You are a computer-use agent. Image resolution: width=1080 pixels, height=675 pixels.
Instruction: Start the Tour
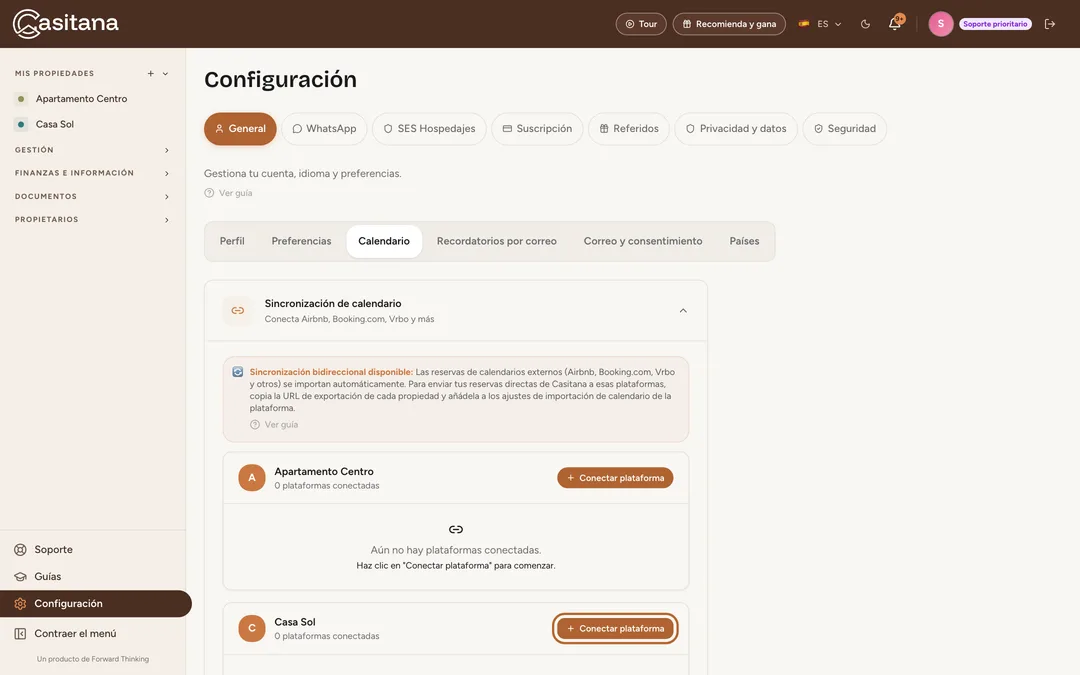[641, 24]
